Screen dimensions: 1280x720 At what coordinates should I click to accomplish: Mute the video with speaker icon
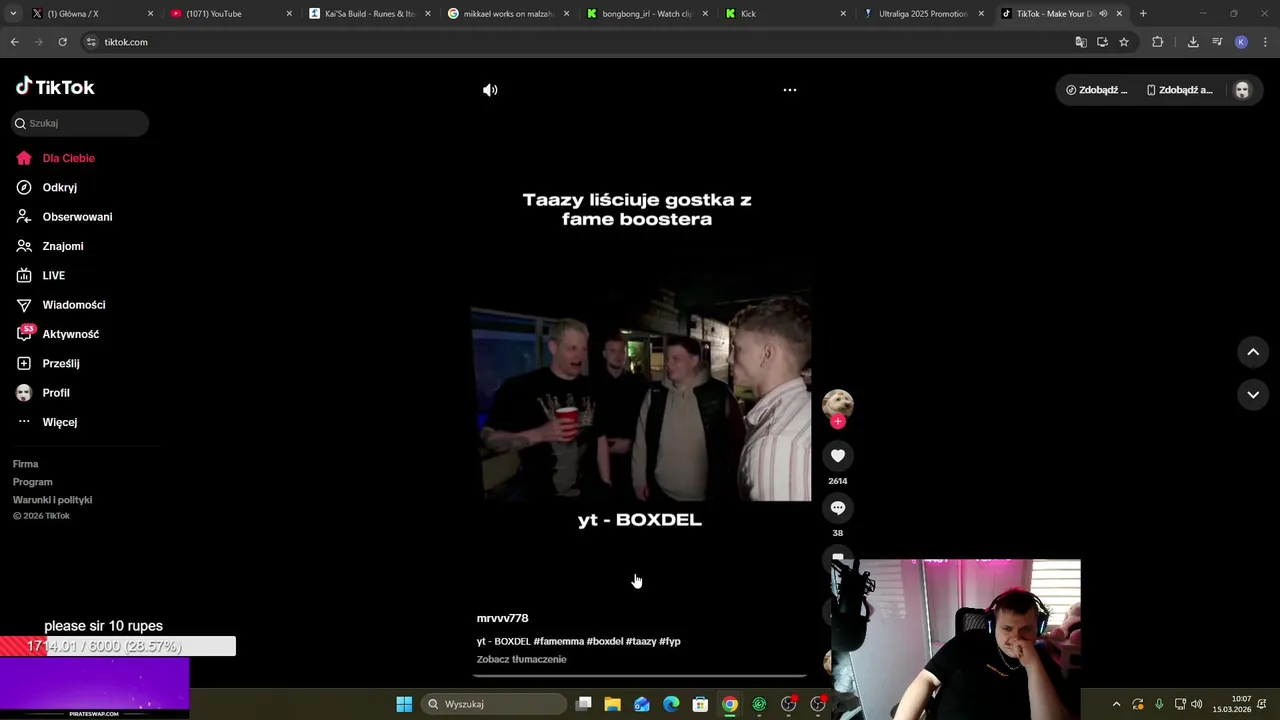(x=490, y=90)
